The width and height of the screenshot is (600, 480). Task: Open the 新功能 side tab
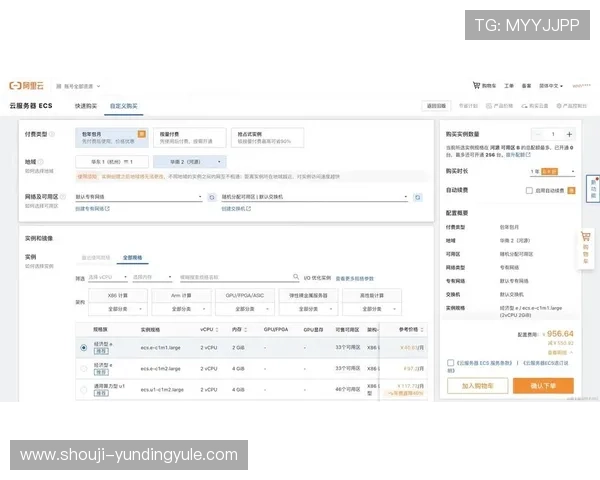(x=593, y=189)
